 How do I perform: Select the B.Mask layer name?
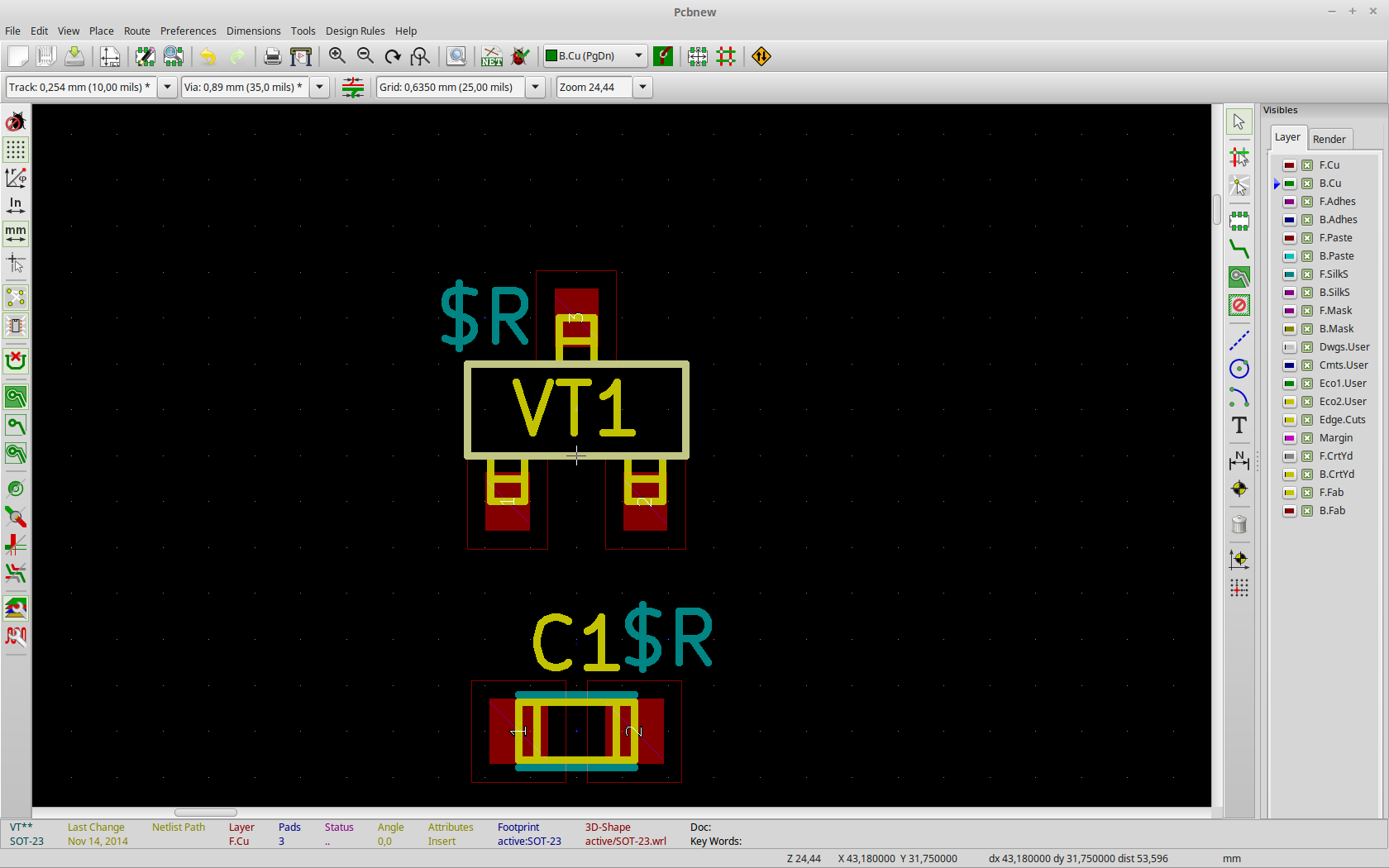1336,329
